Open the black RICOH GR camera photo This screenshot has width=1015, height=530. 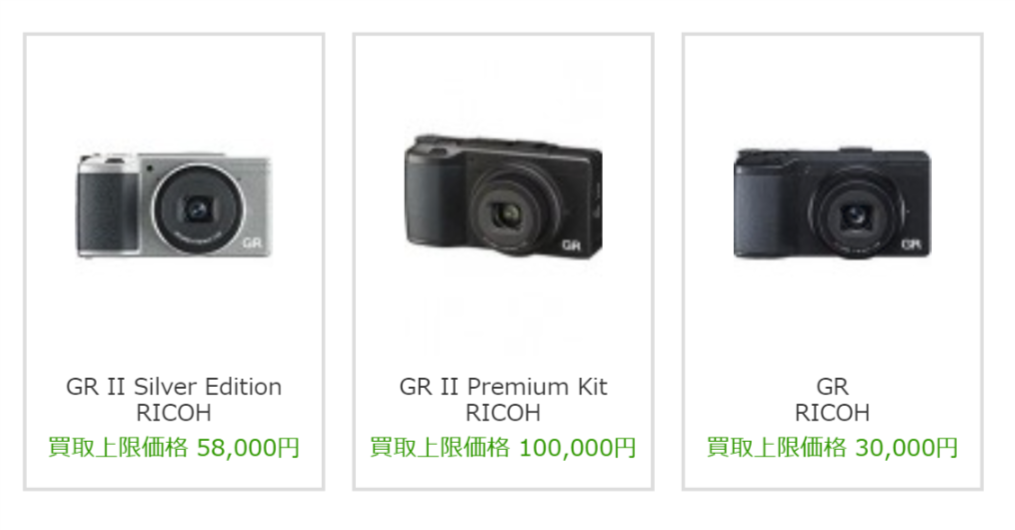832,203
